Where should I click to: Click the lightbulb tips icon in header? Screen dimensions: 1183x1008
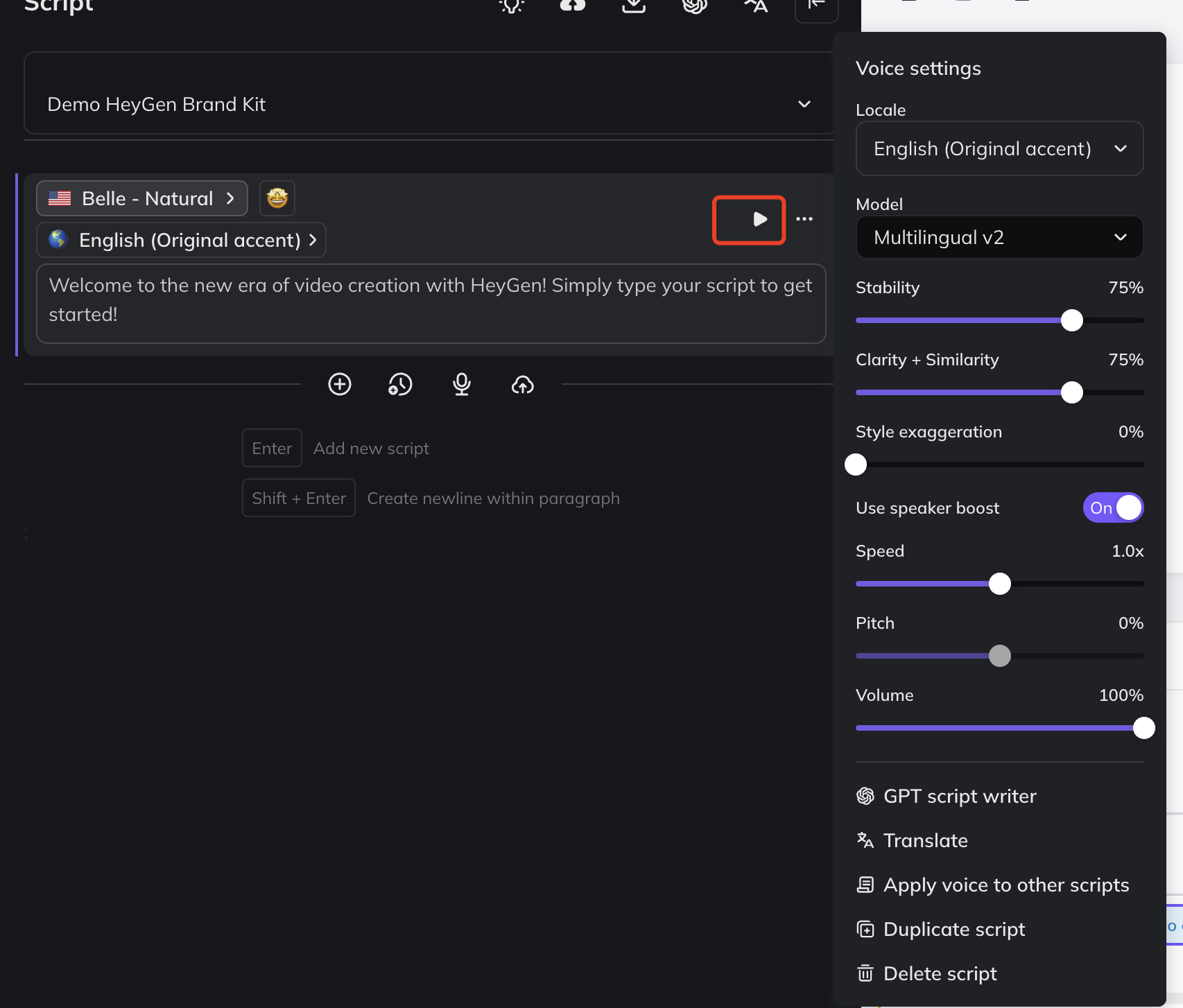point(512,6)
